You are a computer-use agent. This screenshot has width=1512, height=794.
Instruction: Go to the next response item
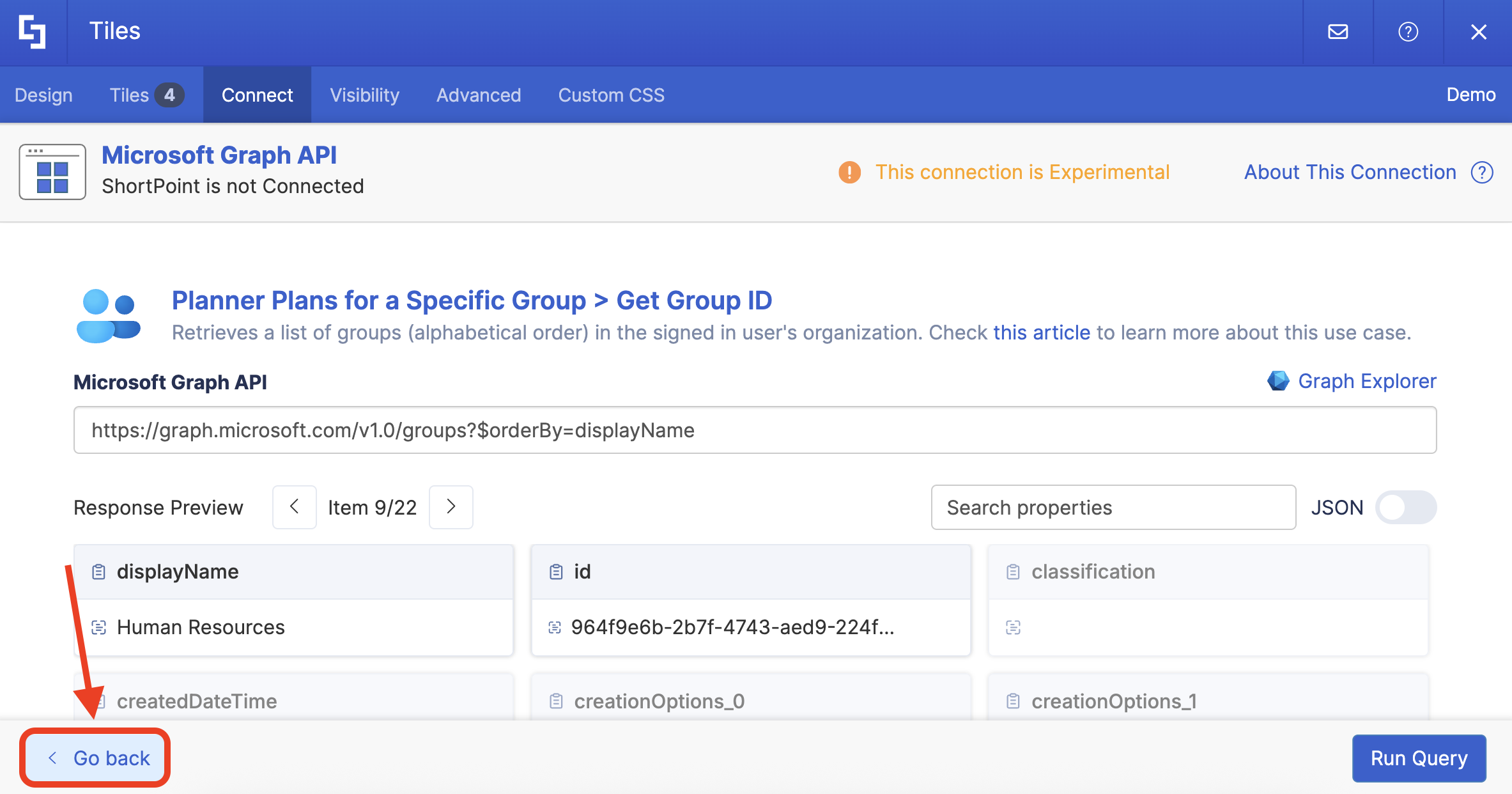click(x=451, y=507)
